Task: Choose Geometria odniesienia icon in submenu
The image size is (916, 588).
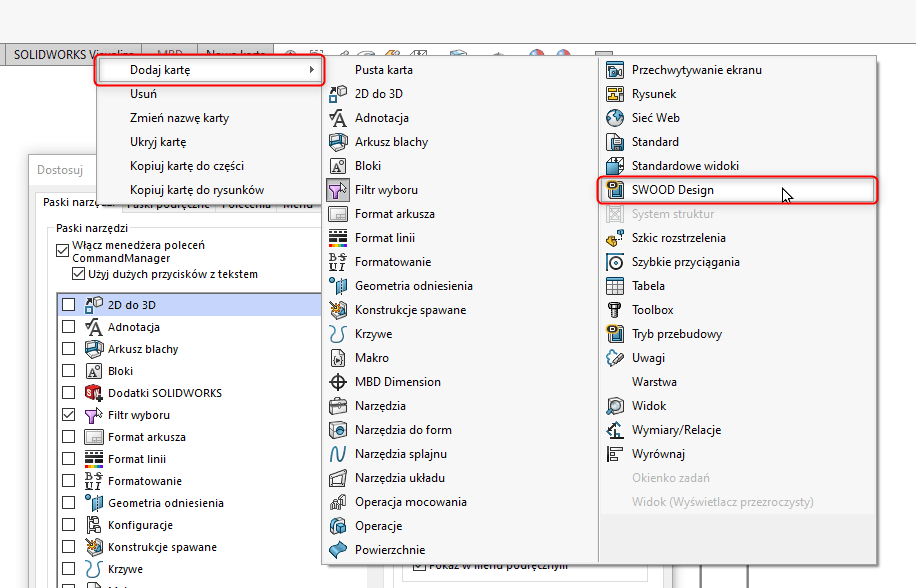Action: point(338,286)
